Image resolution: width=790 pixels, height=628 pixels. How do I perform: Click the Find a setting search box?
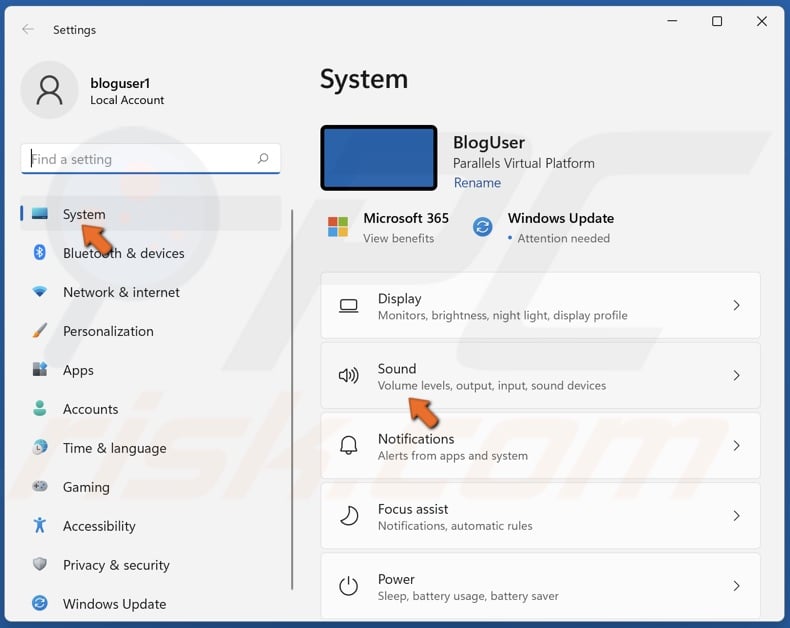click(151, 159)
